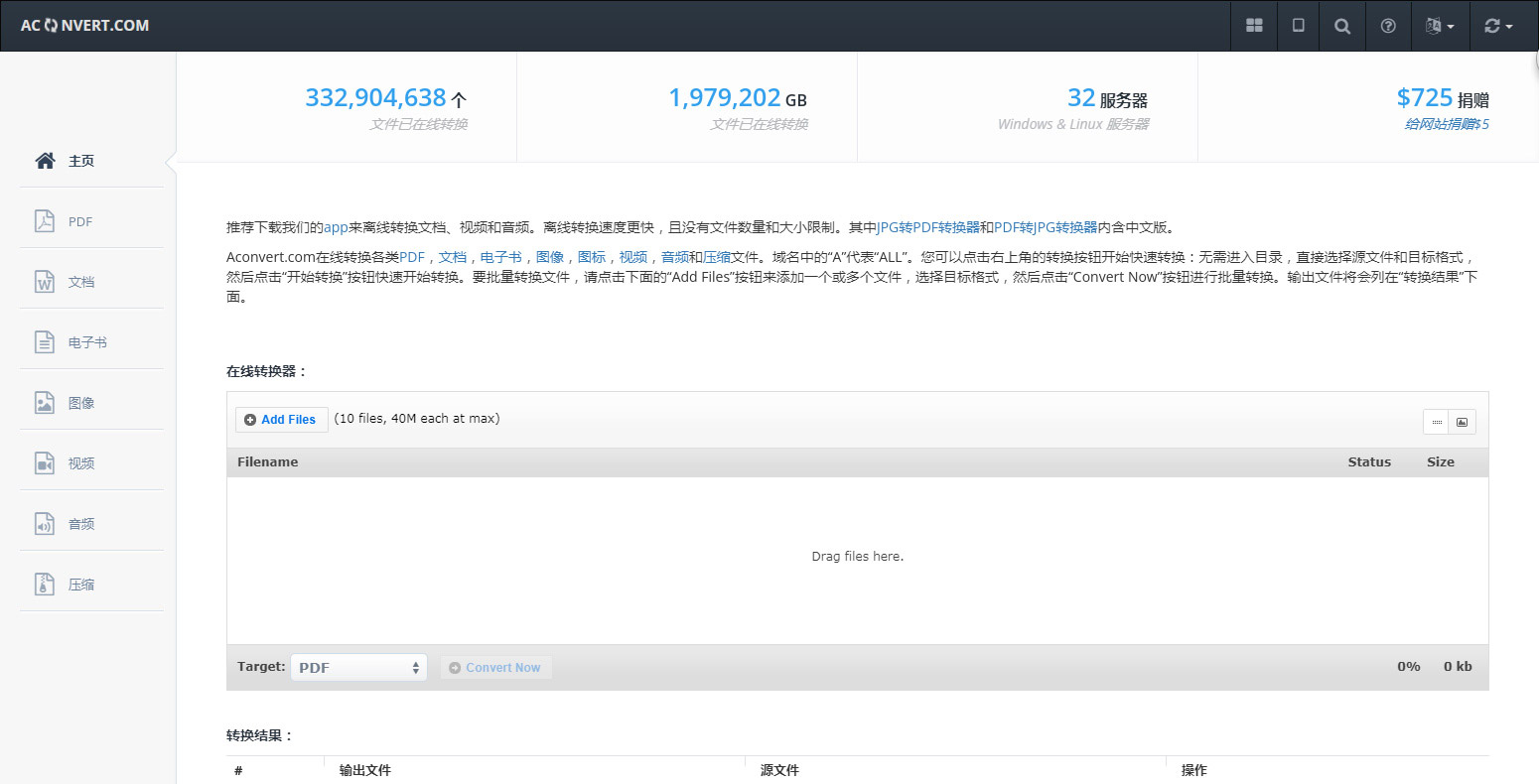1539x784 pixels.
Task: Click the 32 服务器 servers statistic
Action: 1107,98
